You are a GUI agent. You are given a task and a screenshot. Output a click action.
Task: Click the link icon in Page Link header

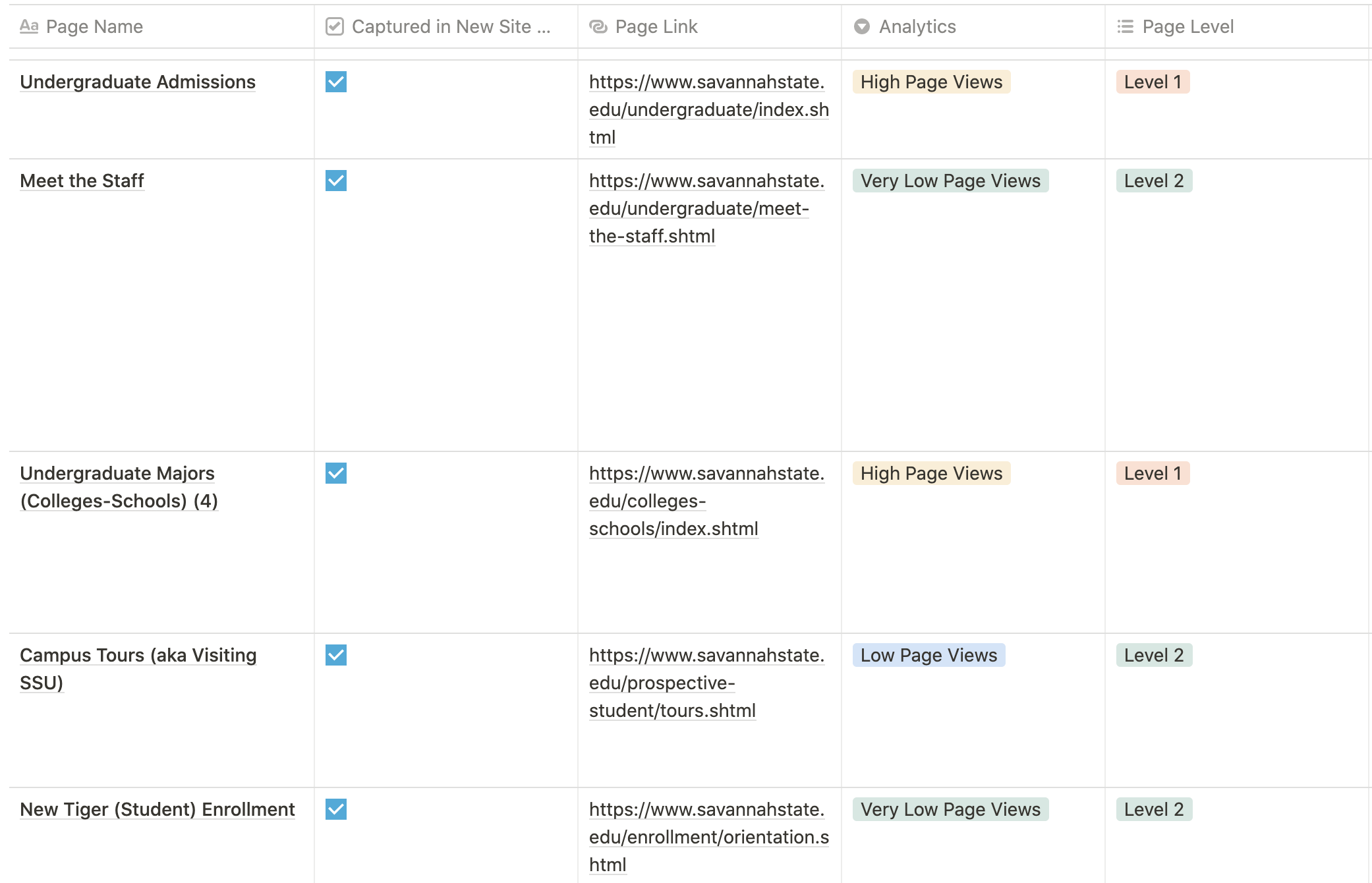pos(598,26)
